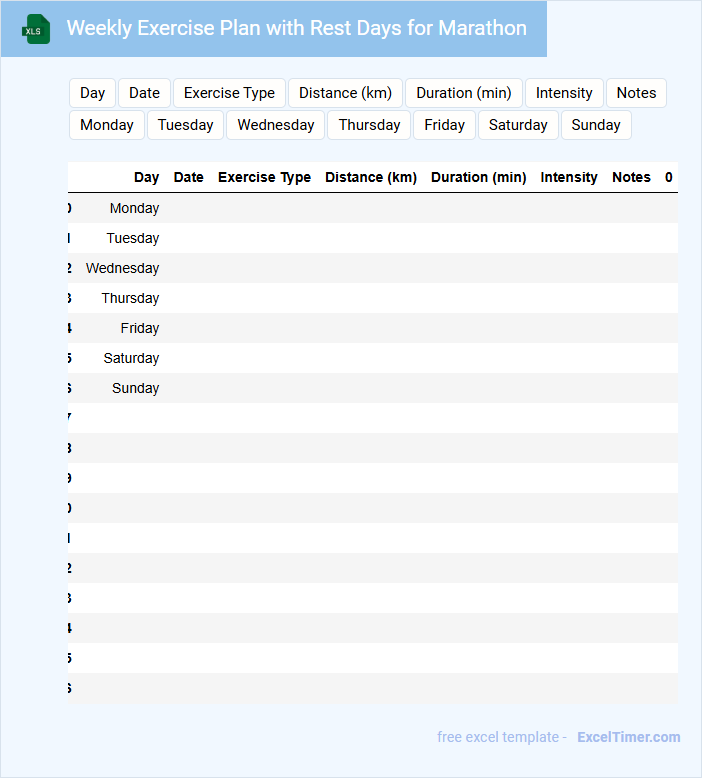Select the Wednesday tag button

[x=276, y=125]
